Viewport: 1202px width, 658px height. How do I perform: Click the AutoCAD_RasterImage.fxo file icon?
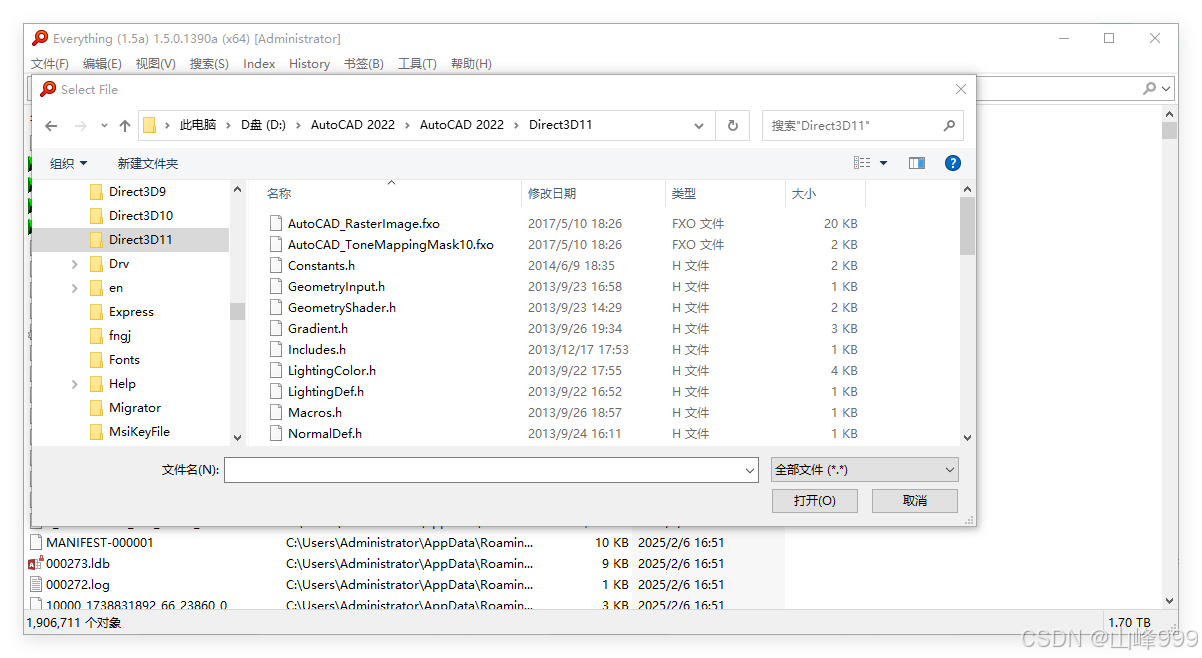pos(277,224)
